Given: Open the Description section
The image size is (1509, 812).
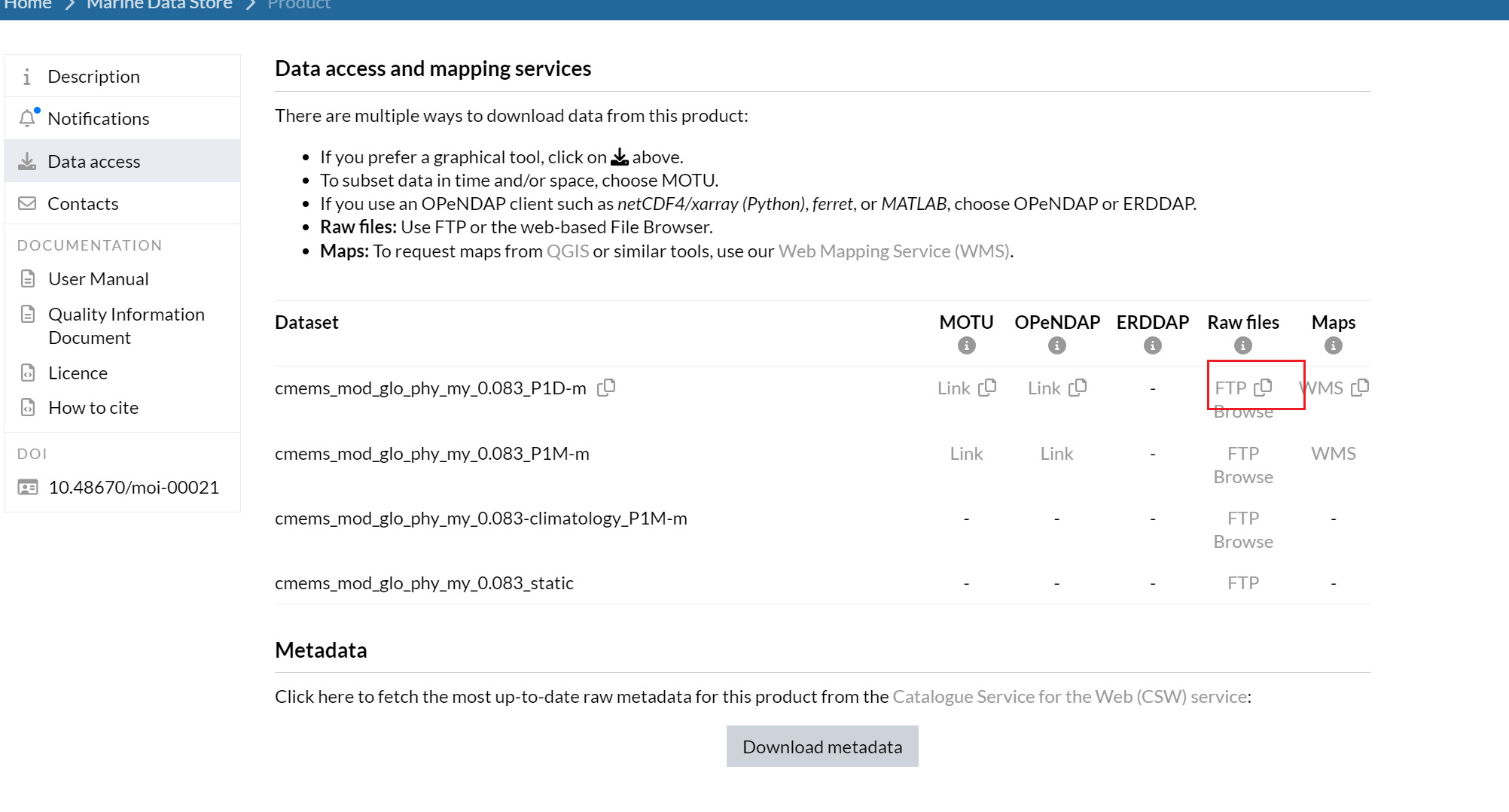Looking at the screenshot, I should tap(123, 76).
